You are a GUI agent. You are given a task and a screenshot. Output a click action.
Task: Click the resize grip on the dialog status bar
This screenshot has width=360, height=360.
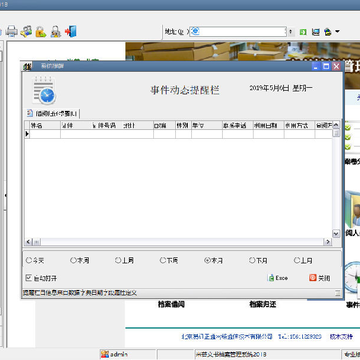point(338,293)
